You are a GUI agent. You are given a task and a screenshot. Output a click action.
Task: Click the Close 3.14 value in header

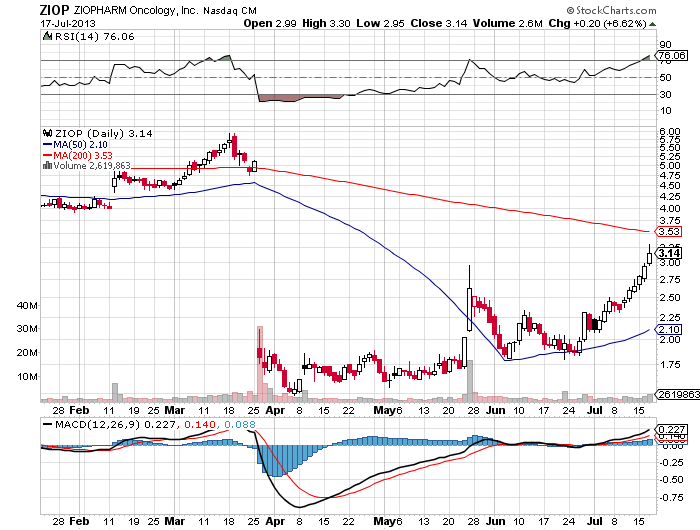[438, 23]
